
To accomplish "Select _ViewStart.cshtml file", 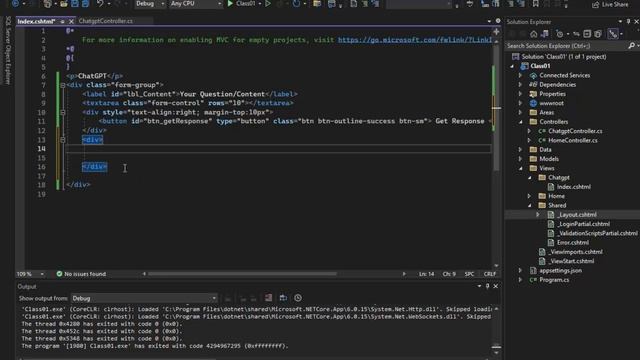I will click(571, 261).
